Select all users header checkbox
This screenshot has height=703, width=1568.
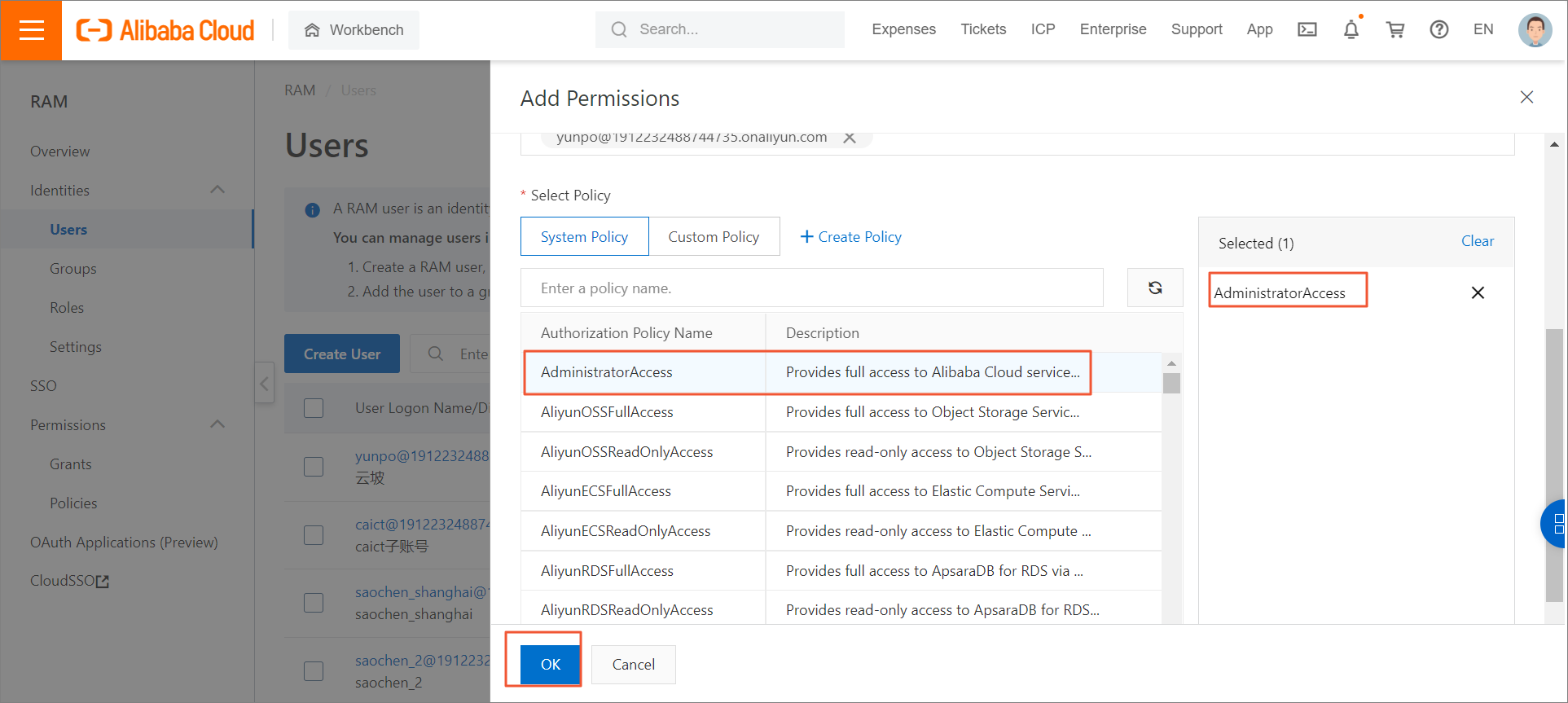[314, 408]
